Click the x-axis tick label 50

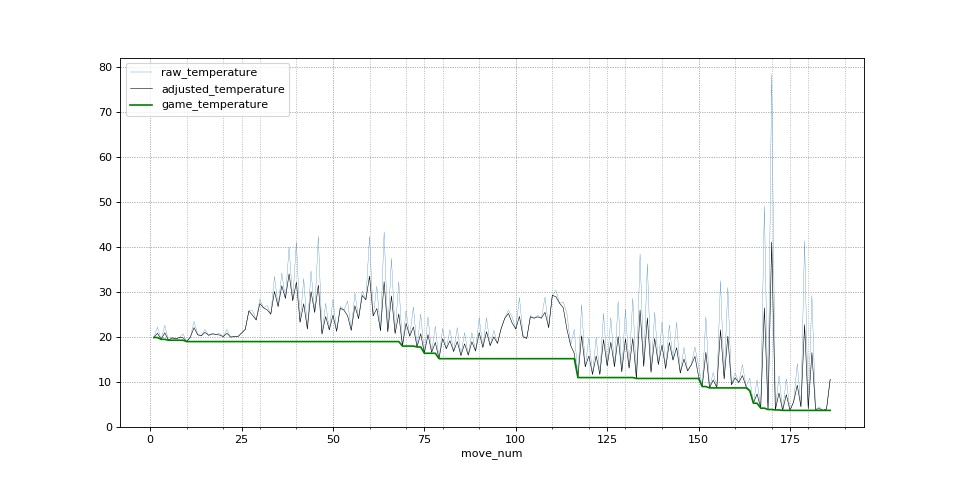pos(333,439)
